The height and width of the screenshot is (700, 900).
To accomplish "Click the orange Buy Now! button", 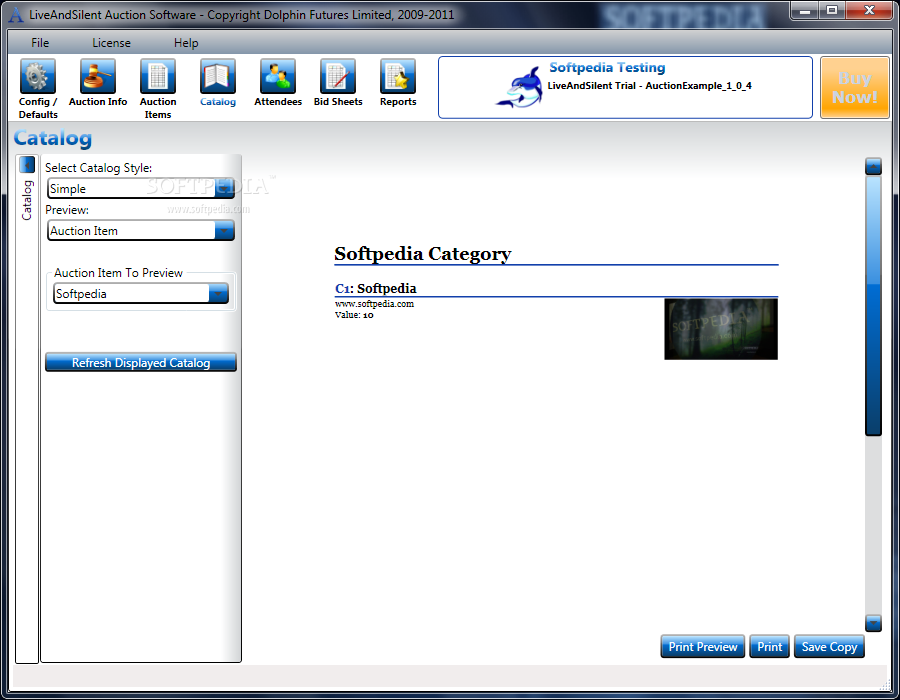I will [x=855, y=88].
